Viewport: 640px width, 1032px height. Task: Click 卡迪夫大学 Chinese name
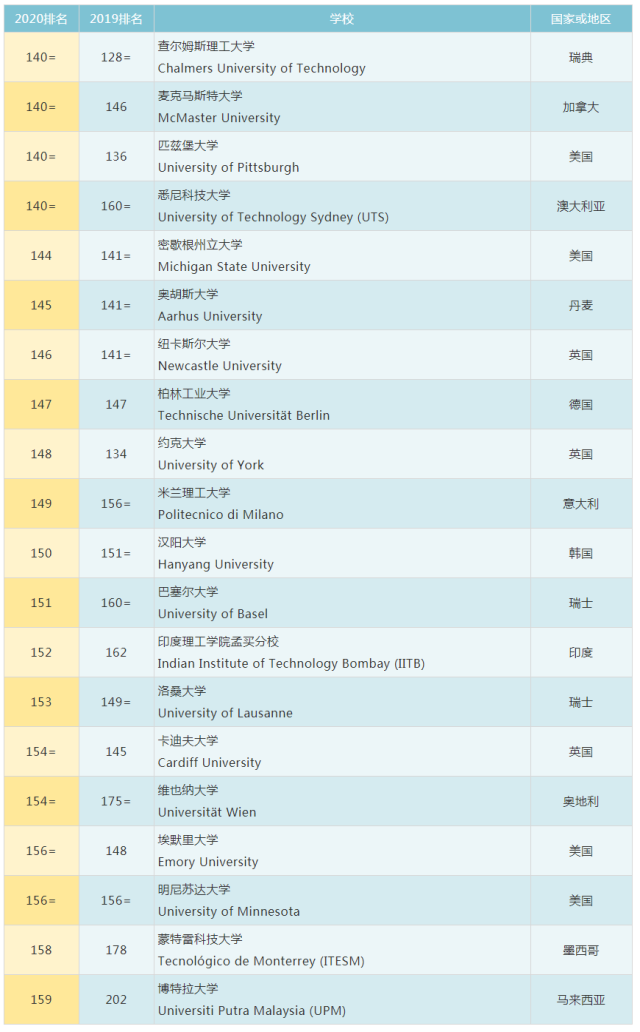[x=188, y=740]
